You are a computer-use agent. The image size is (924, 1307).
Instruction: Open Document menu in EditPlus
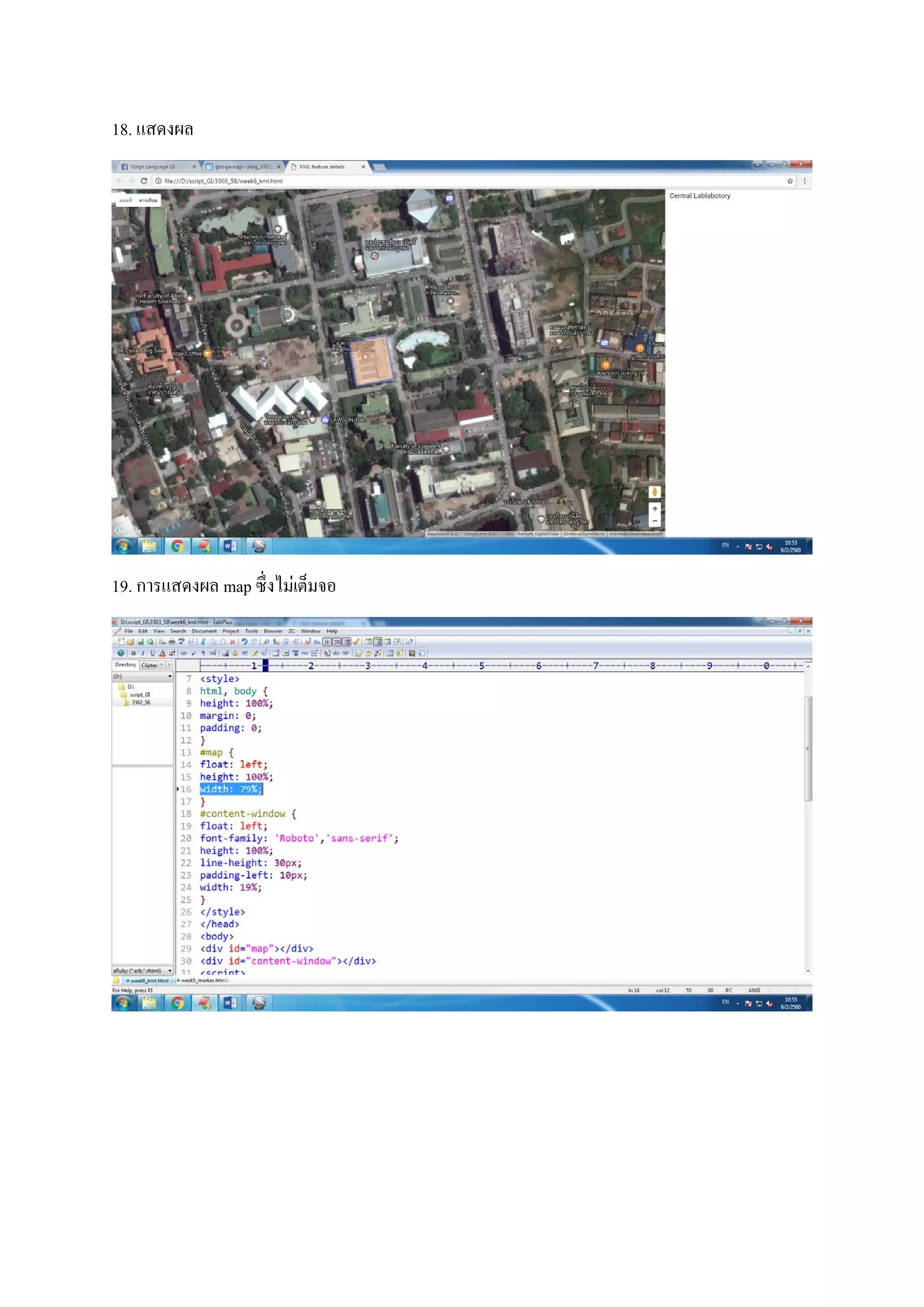204,631
